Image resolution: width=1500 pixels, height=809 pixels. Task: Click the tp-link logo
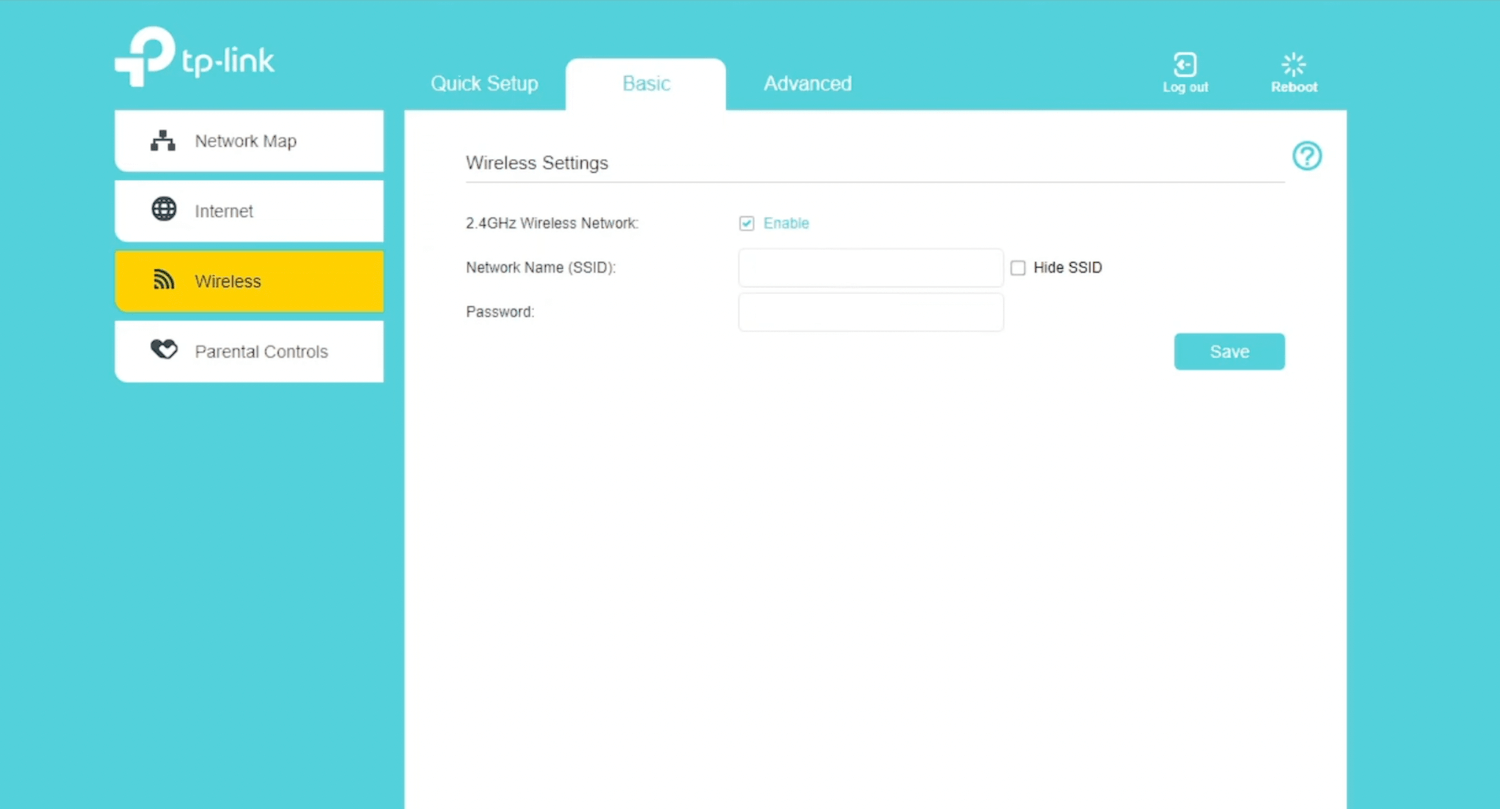[x=195, y=58]
